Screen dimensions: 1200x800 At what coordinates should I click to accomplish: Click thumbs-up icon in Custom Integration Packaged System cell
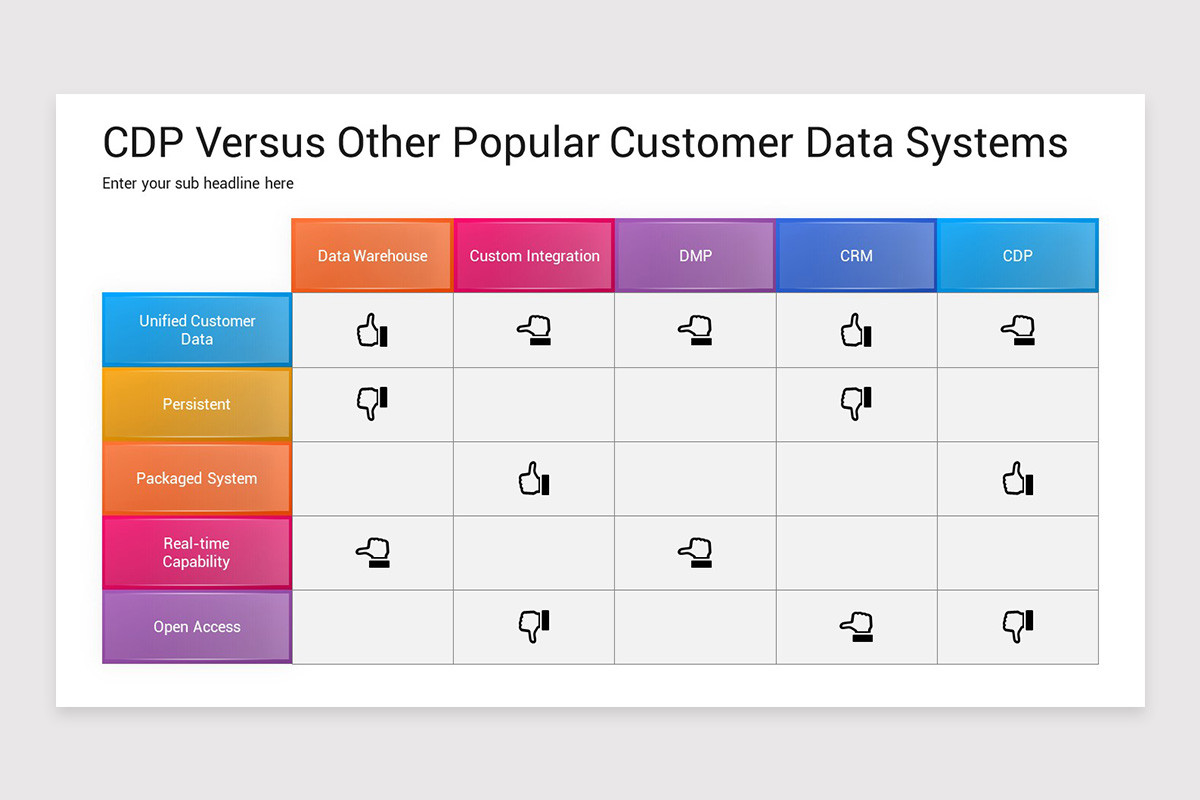(x=534, y=478)
